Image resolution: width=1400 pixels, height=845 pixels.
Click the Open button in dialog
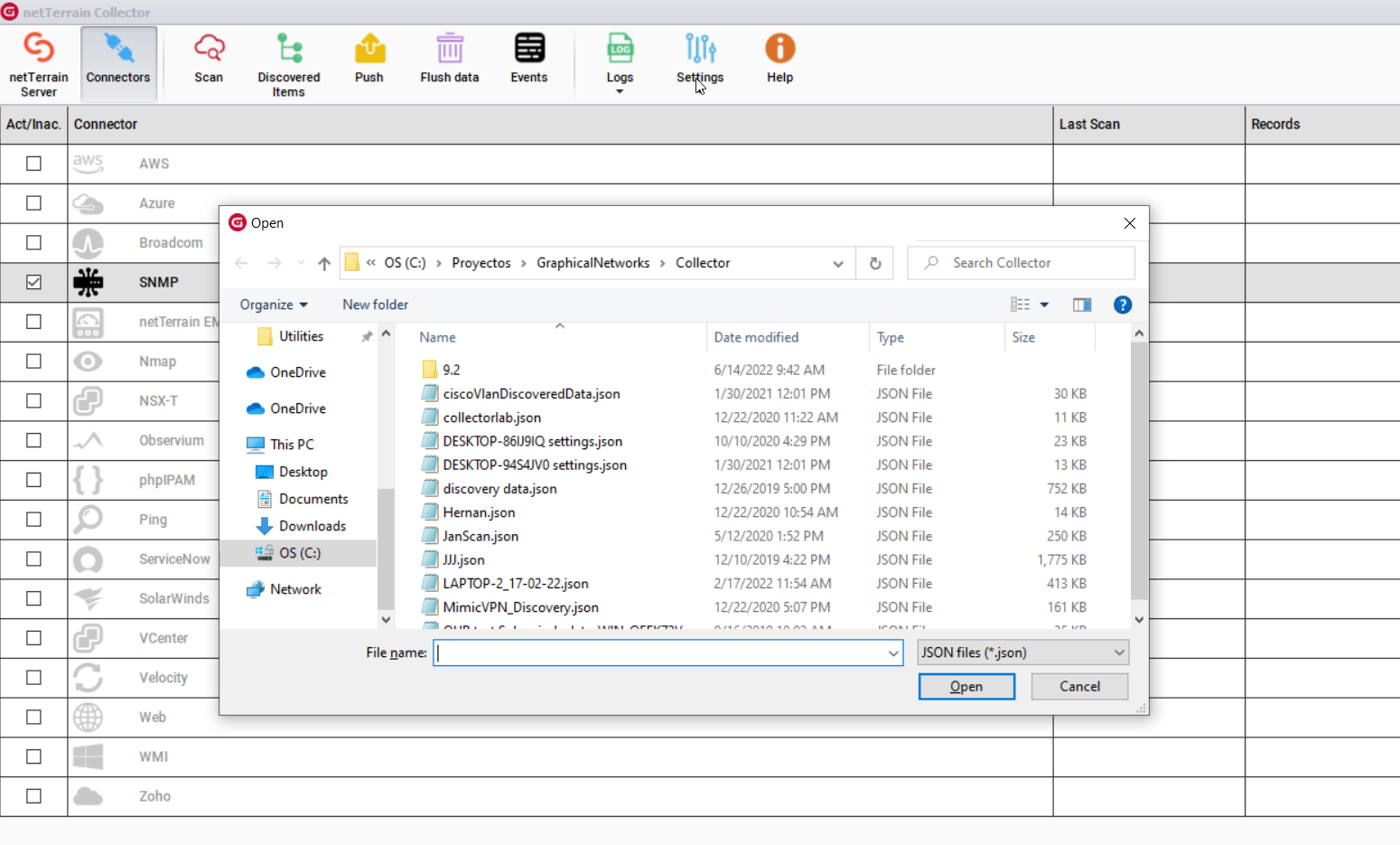966,687
